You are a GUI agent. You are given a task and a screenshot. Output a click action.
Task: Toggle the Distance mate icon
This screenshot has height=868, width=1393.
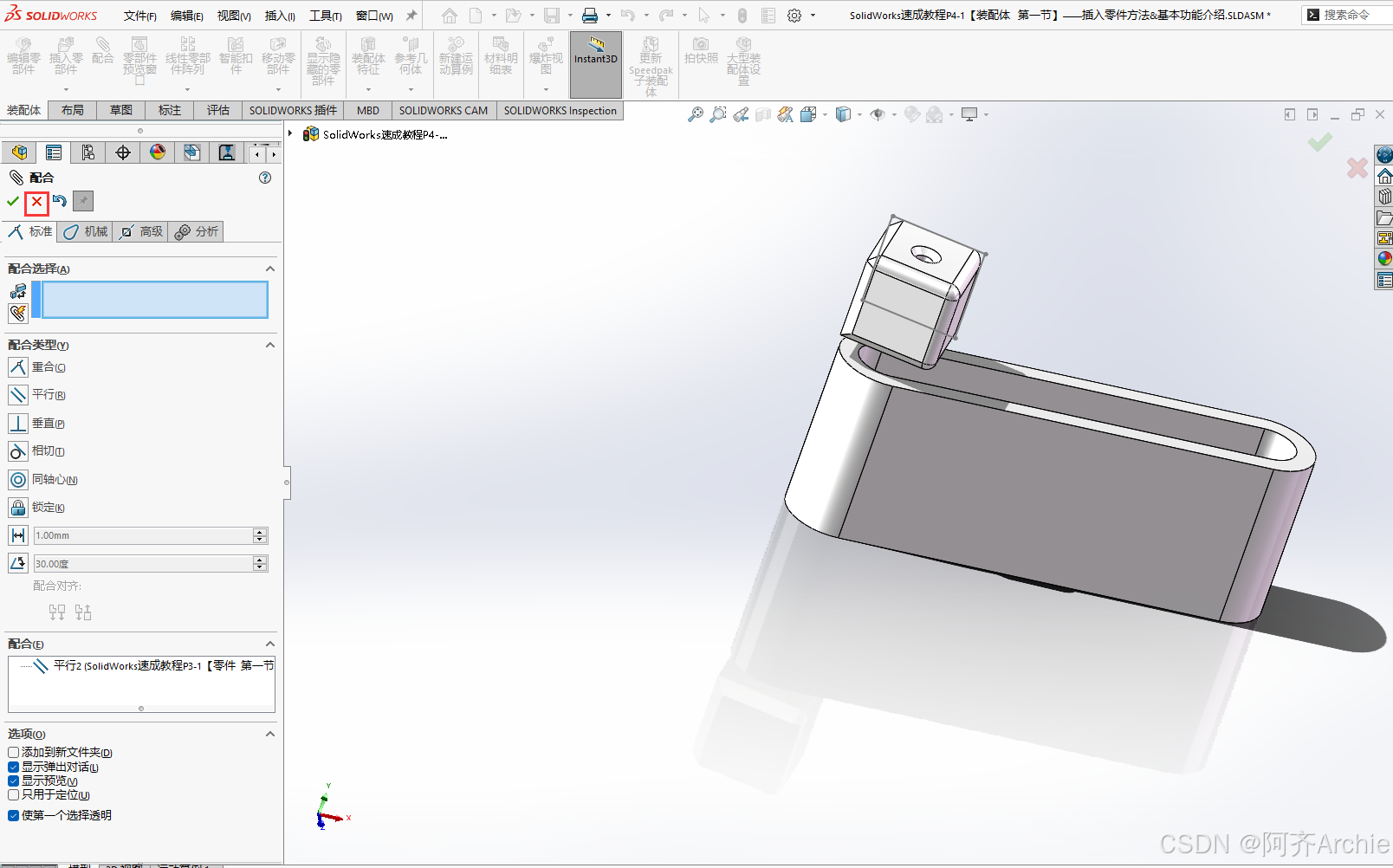(x=18, y=535)
